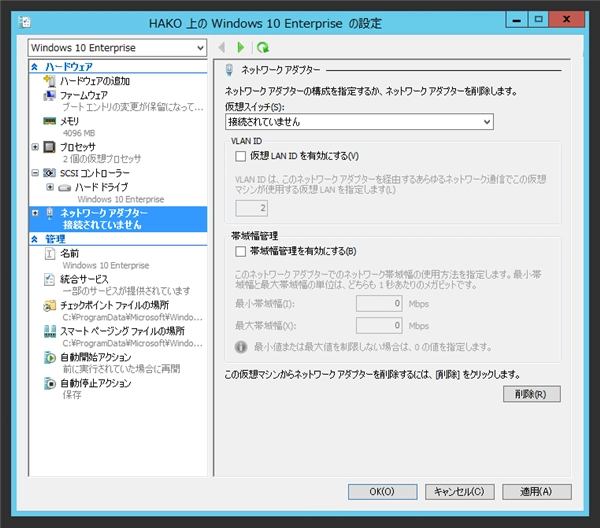This screenshot has width=600, height=528.
Task: Collapse the ハードウェア section
Action: (34, 67)
